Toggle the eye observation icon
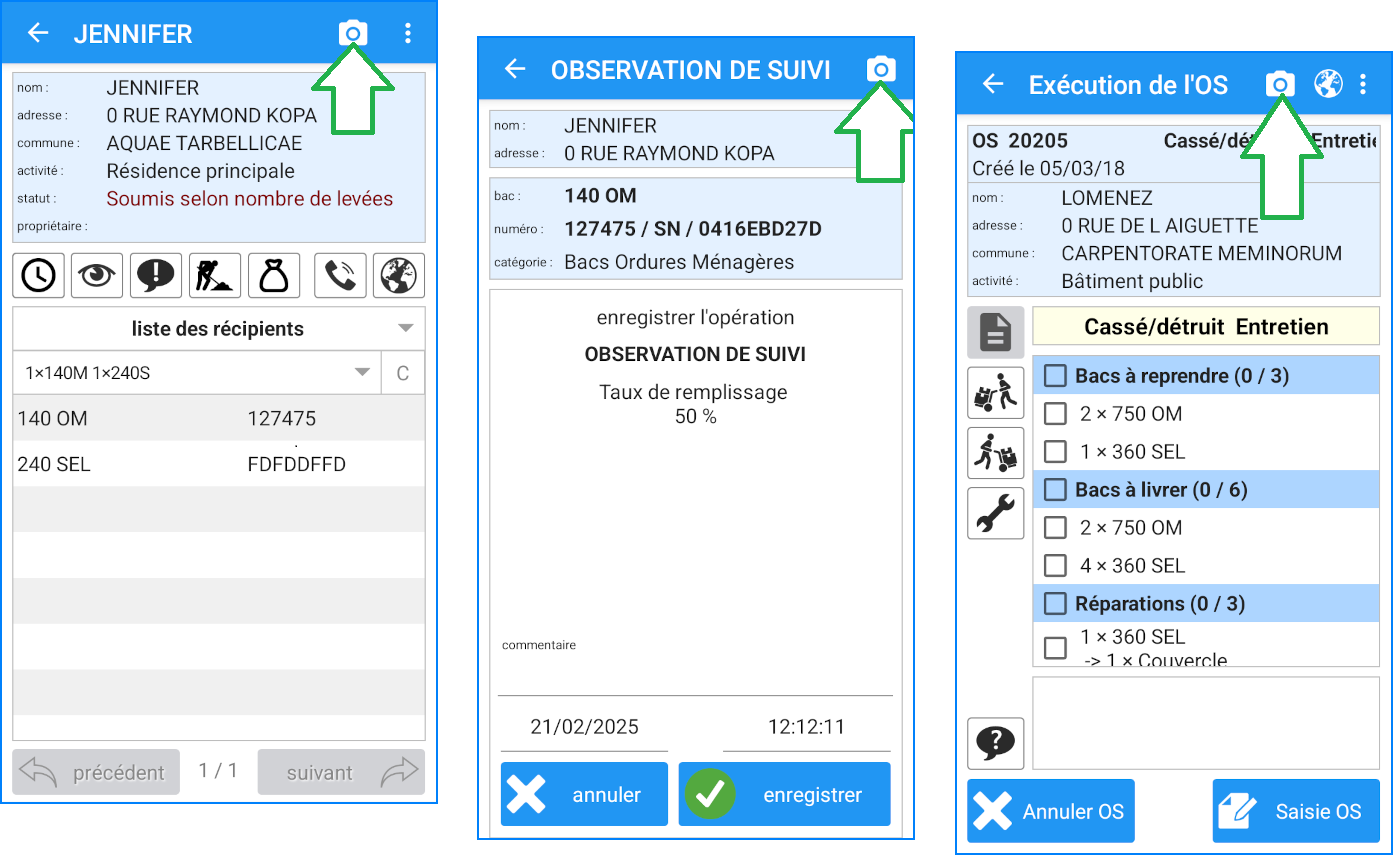 click(97, 275)
